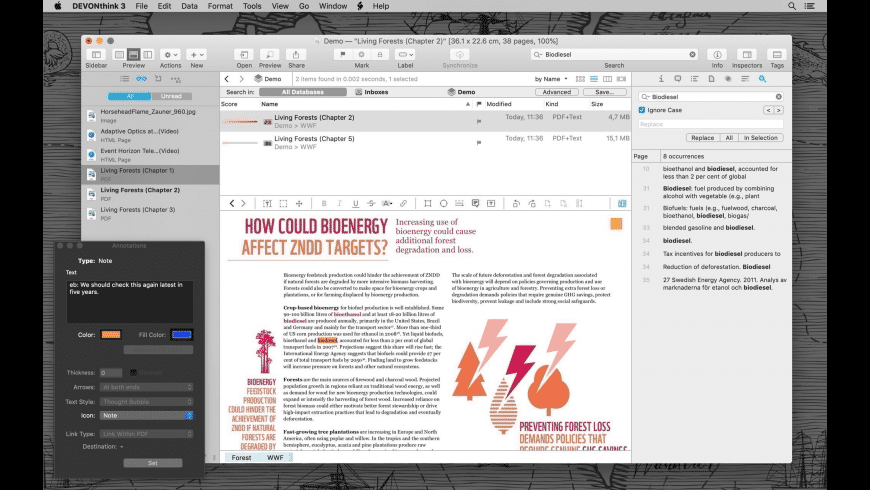Image resolution: width=870 pixels, height=490 pixels.
Task: Select the widescreen preview layout toggle
Action: [148, 54]
